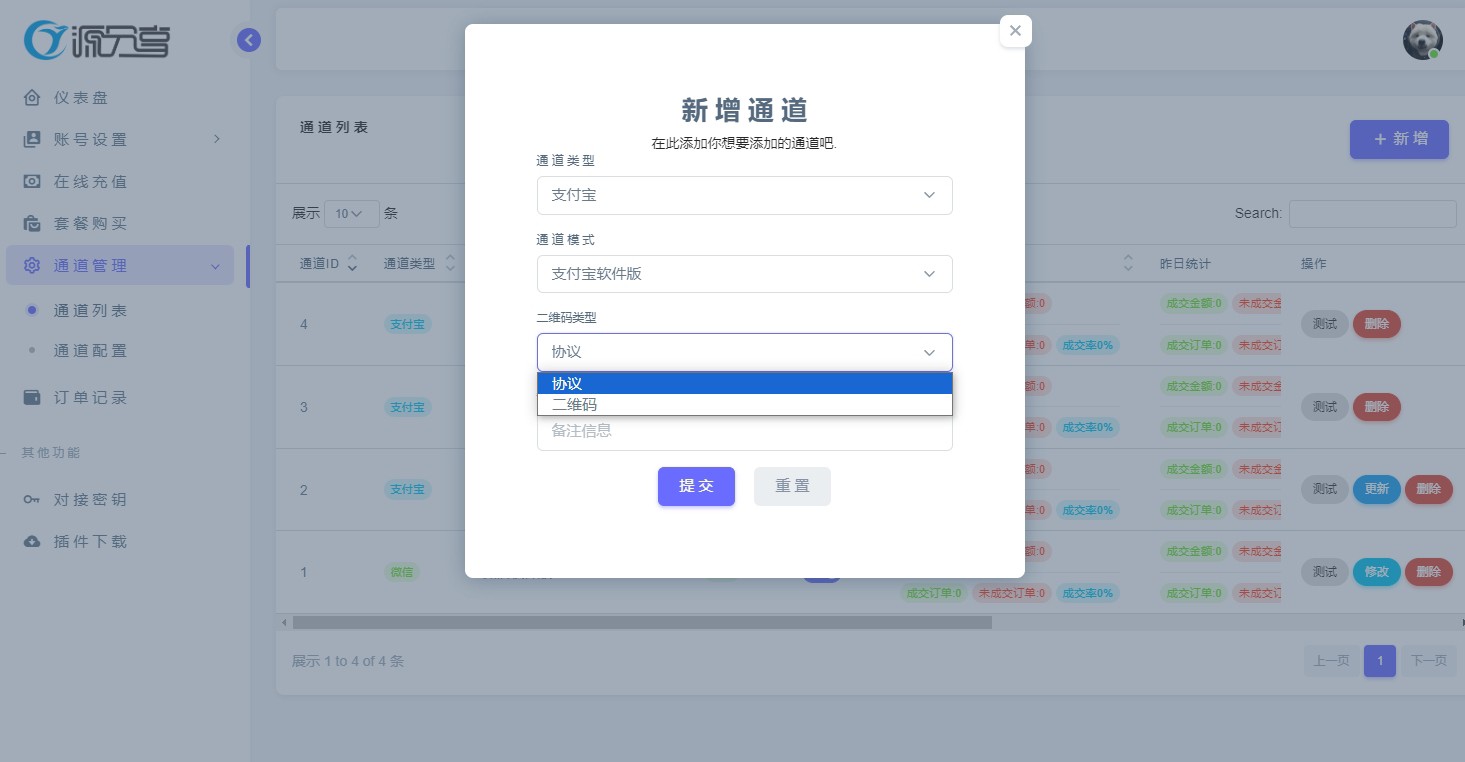Click 测试 for channel ID 2
Screen dimensions: 1465x762
click(x=1325, y=489)
